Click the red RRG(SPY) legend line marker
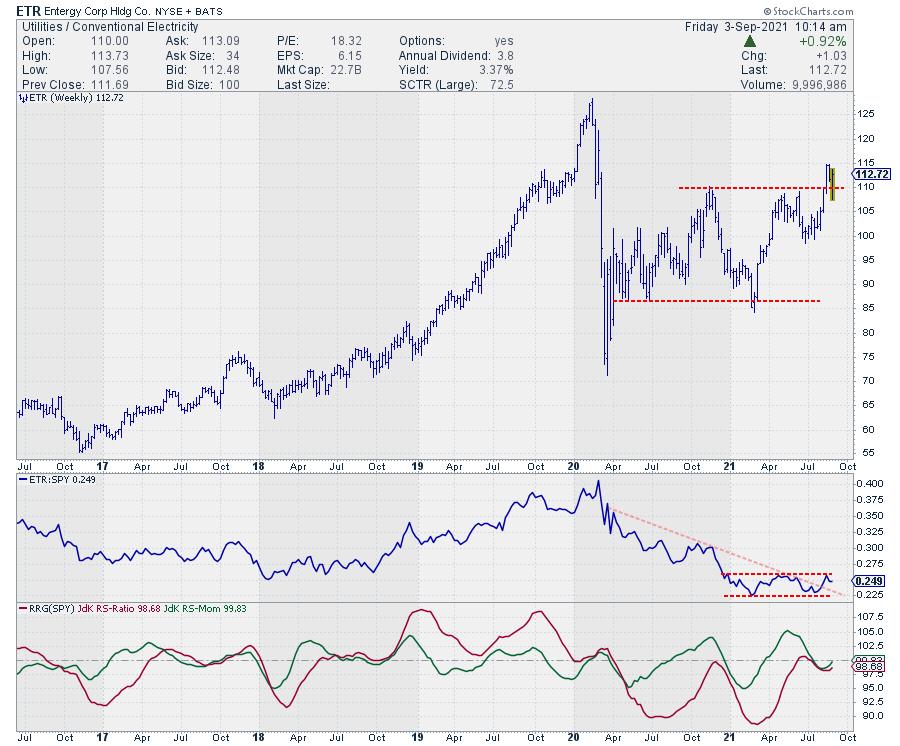The height and width of the screenshot is (746, 900). 23,607
